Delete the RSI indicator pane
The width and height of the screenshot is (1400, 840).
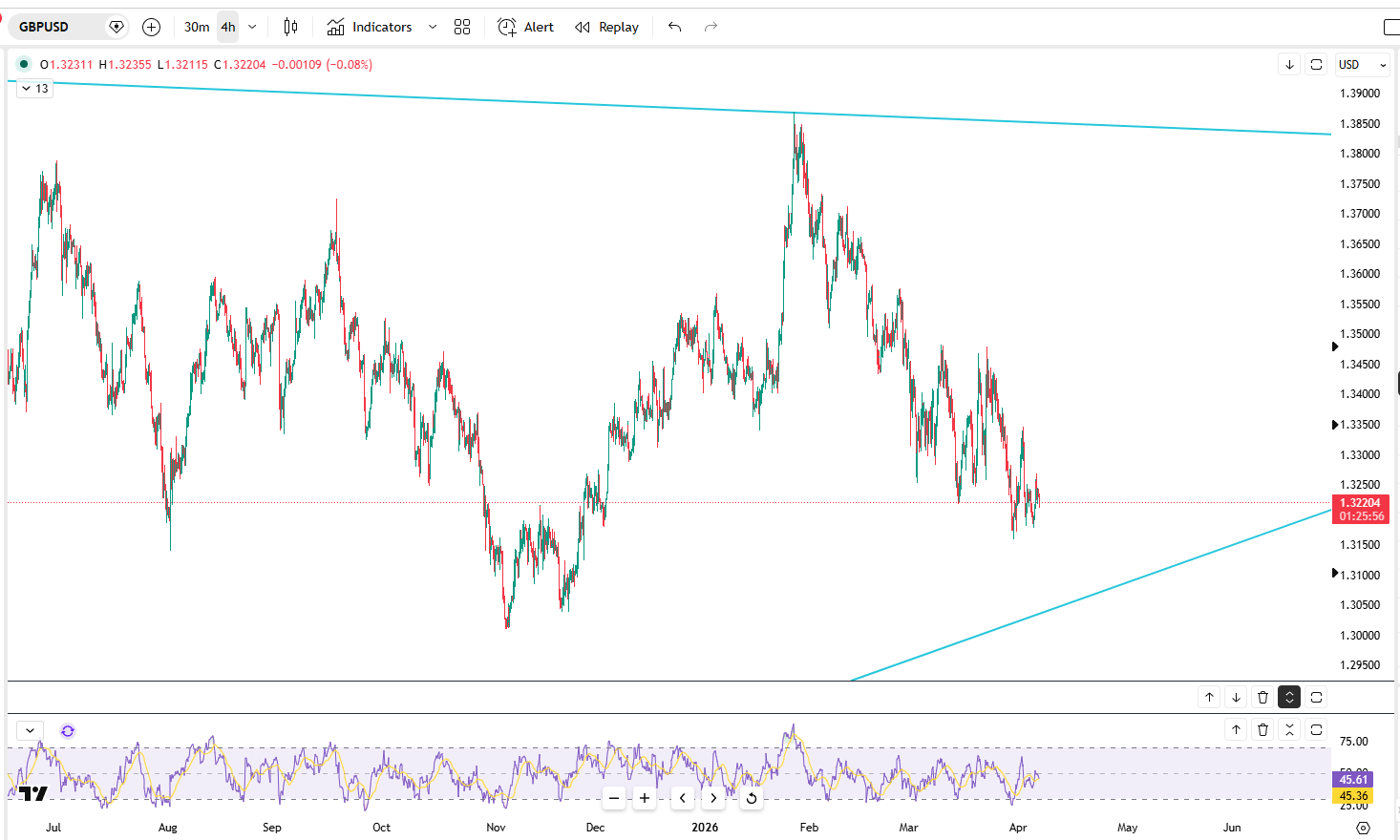pos(1262,729)
